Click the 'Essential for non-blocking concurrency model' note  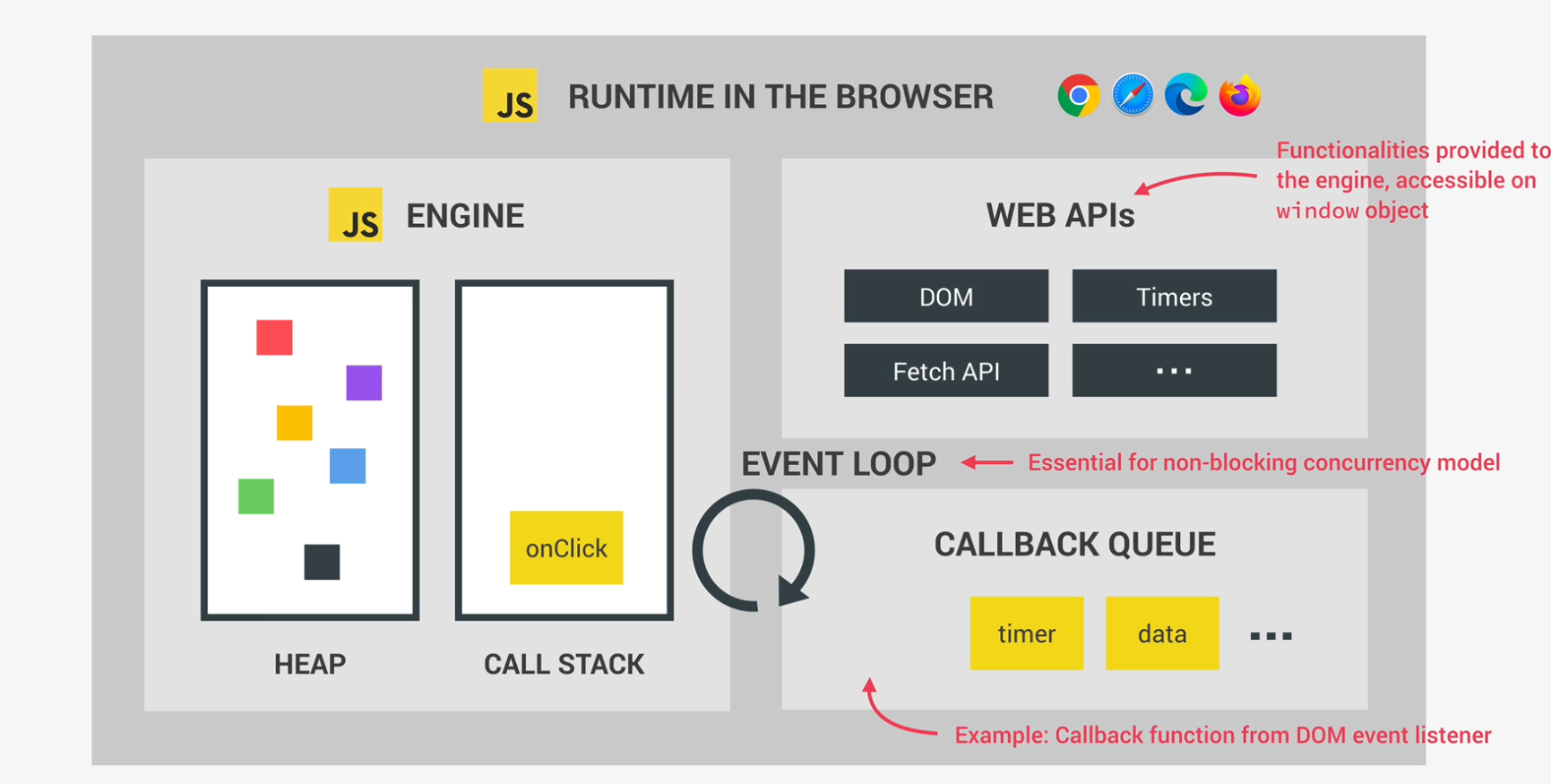tap(1263, 462)
